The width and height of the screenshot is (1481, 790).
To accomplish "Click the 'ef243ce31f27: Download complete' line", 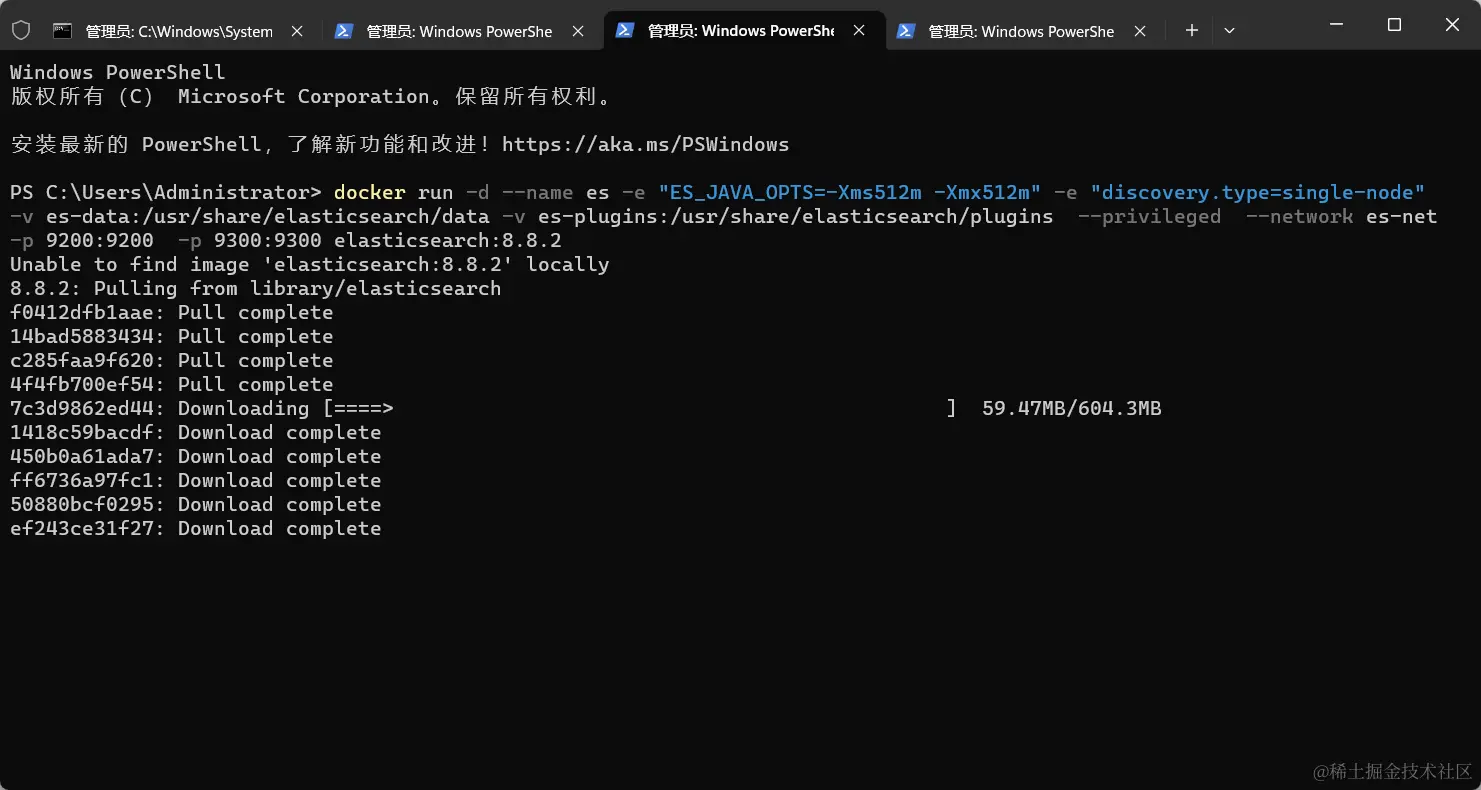I will coord(196,528).
